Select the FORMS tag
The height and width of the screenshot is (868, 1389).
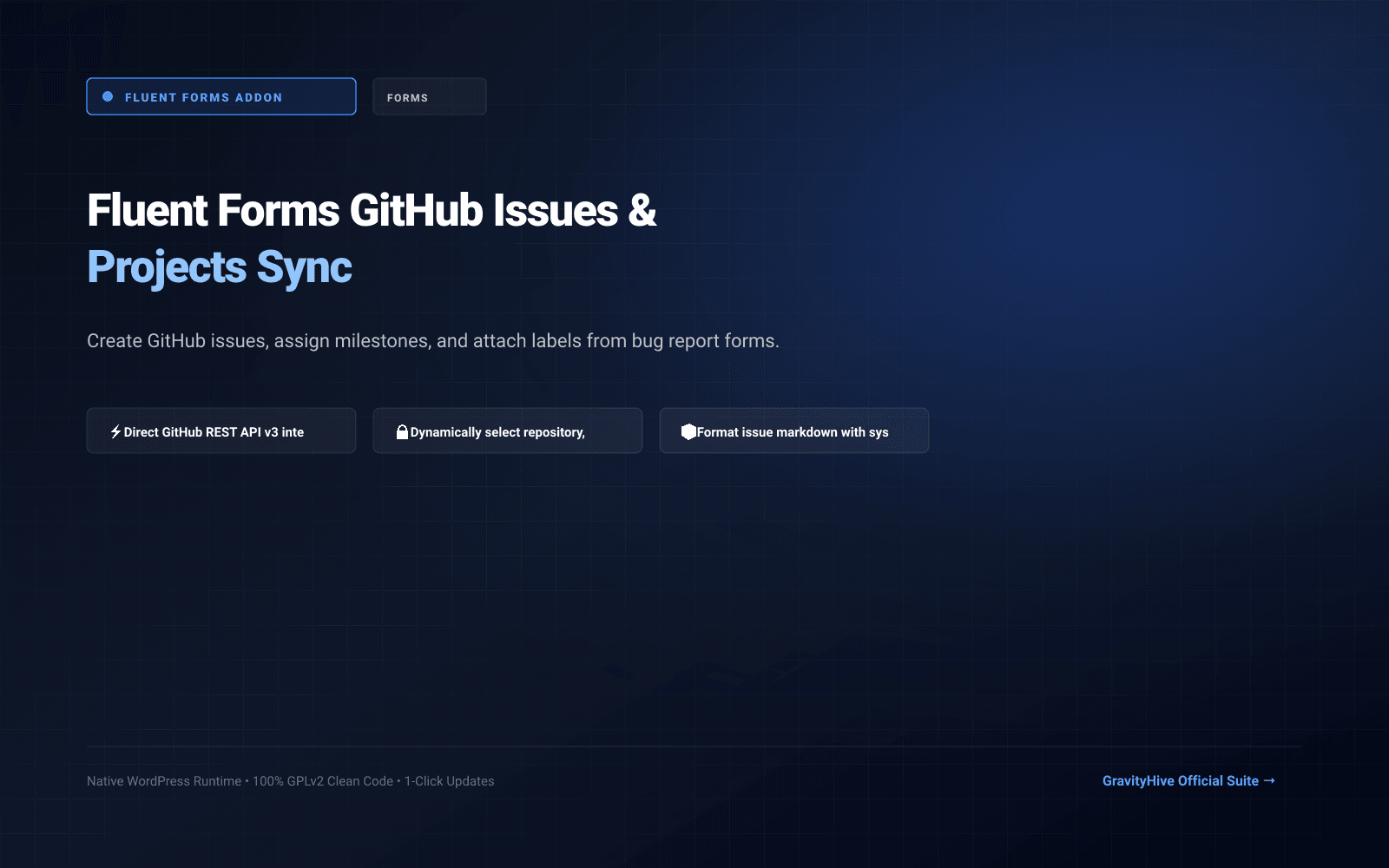(430, 96)
